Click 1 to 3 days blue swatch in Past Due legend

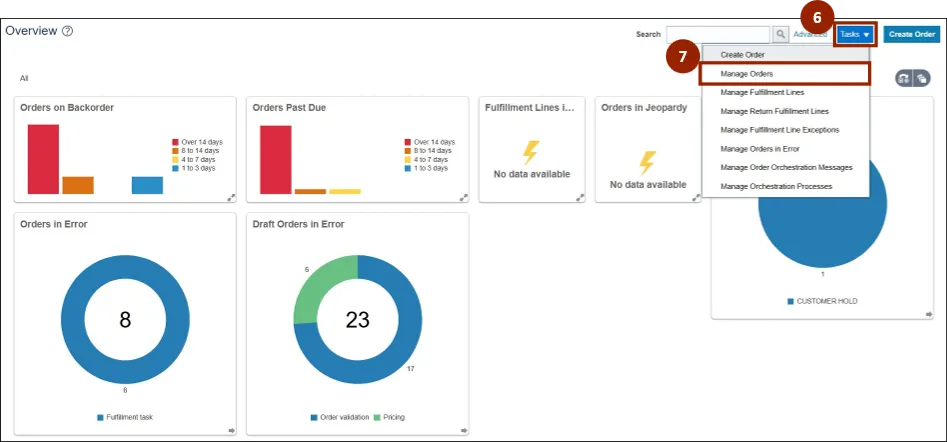click(x=408, y=168)
